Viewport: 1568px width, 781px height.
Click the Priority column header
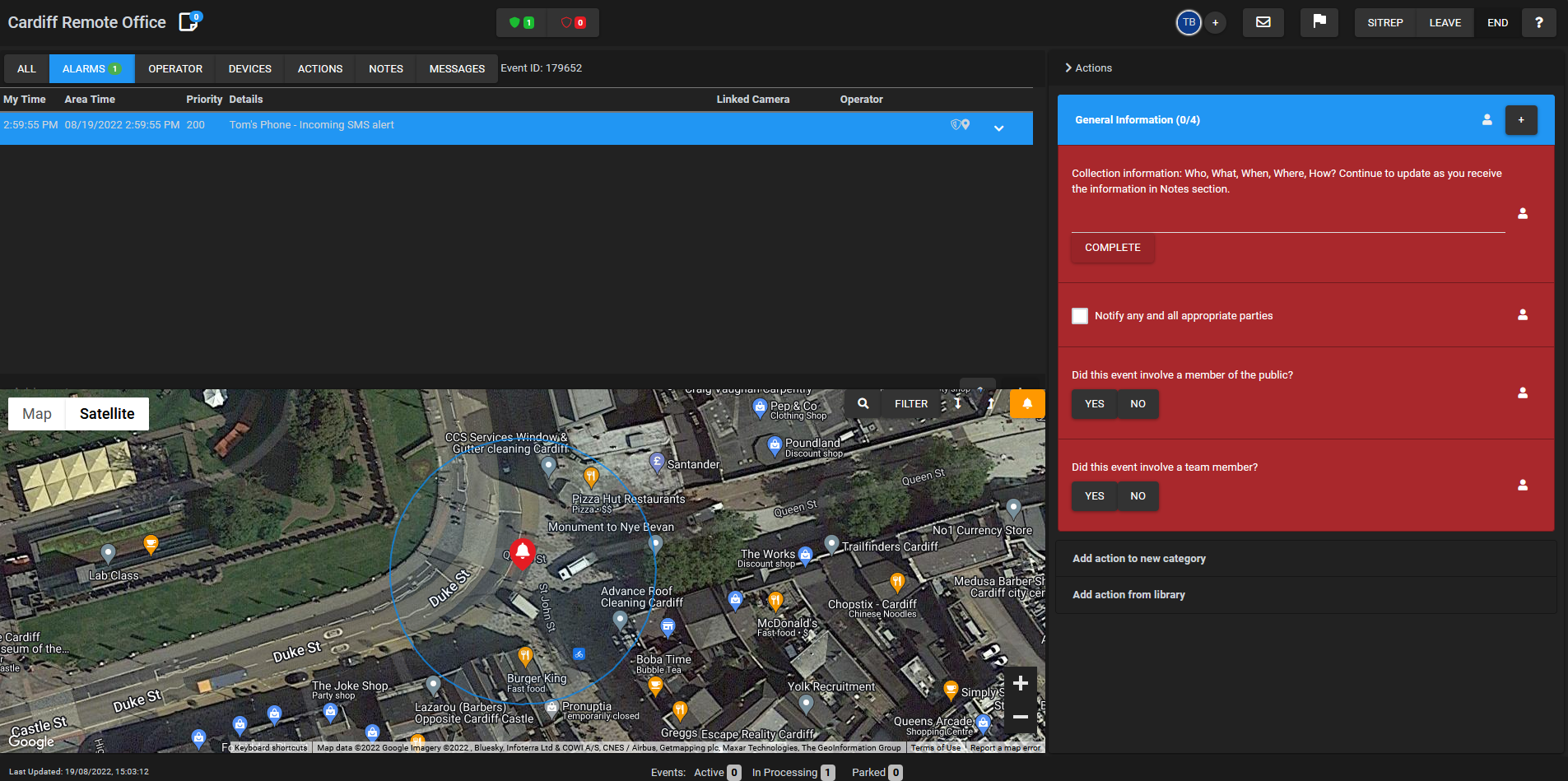tap(204, 99)
